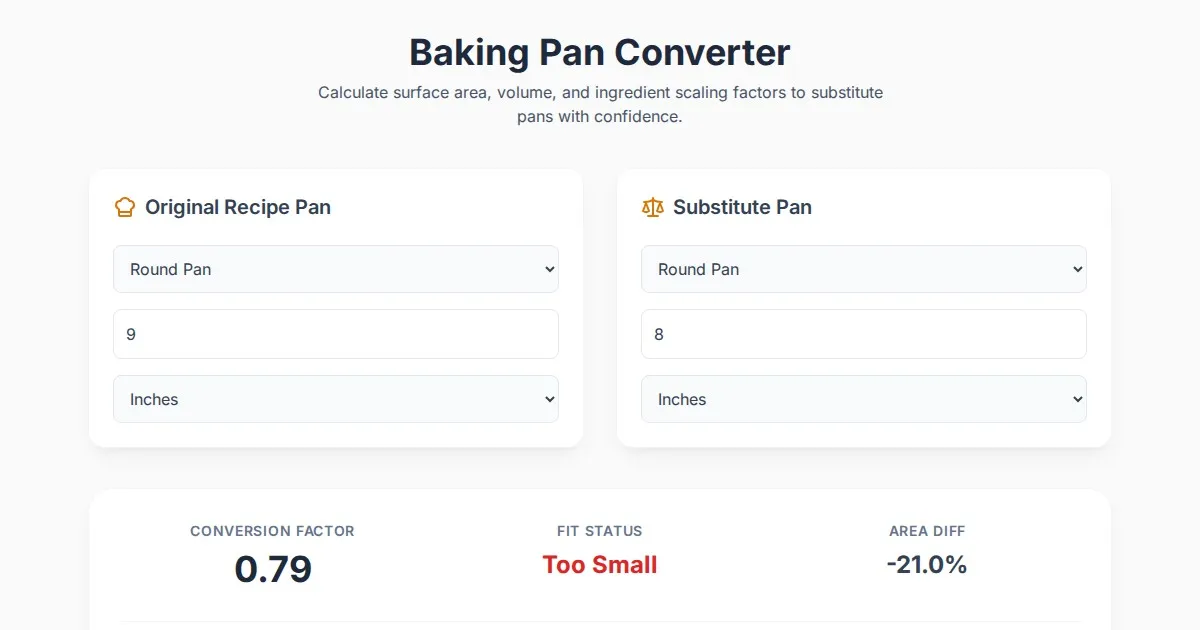Focus the original pan size field showing 9
This screenshot has width=1200, height=630.
pos(335,334)
